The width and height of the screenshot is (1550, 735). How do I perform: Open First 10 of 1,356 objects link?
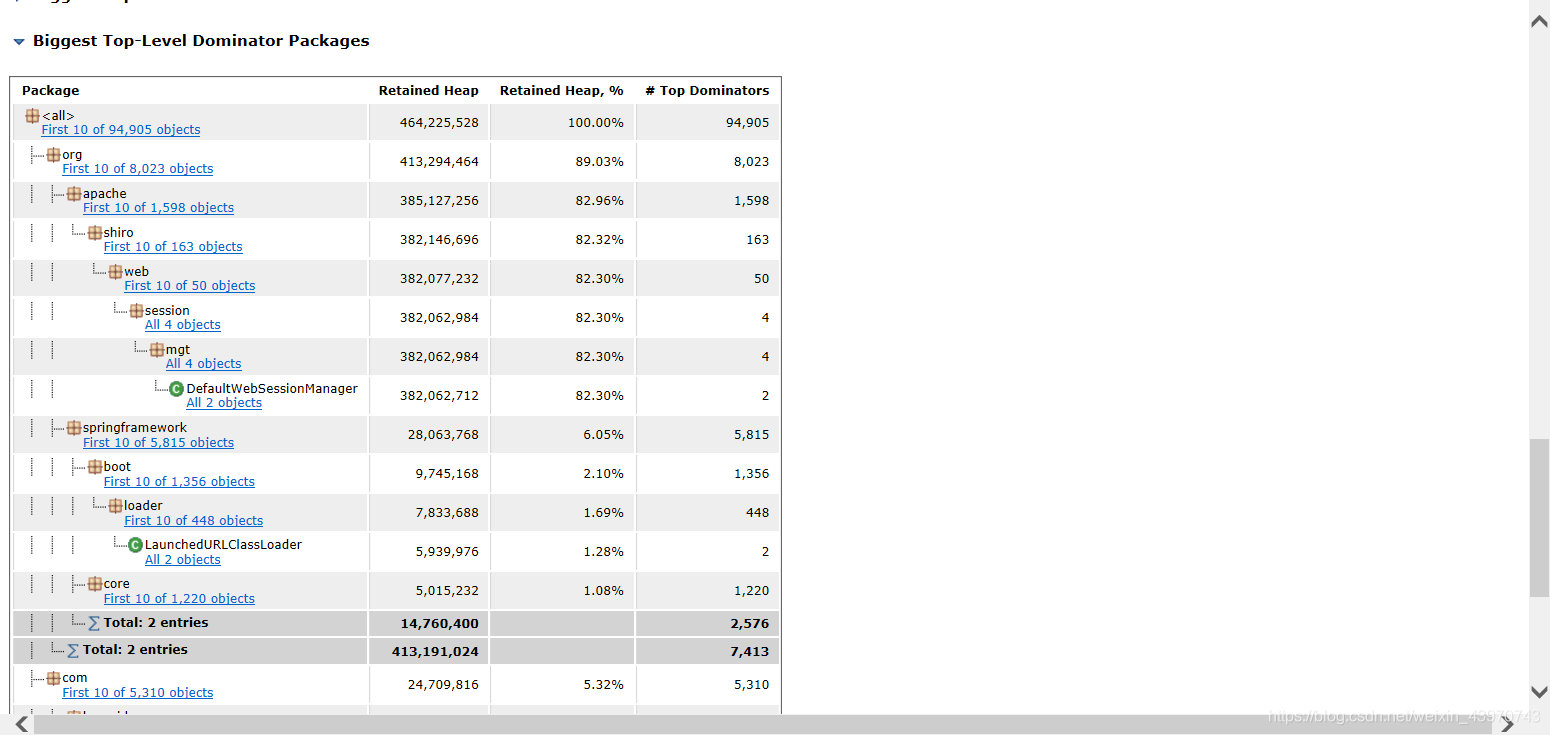(x=179, y=482)
